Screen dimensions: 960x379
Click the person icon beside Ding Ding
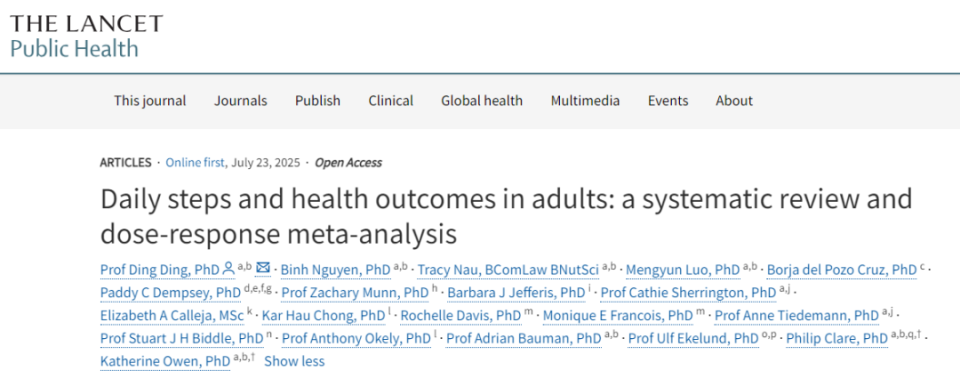[x=228, y=269]
